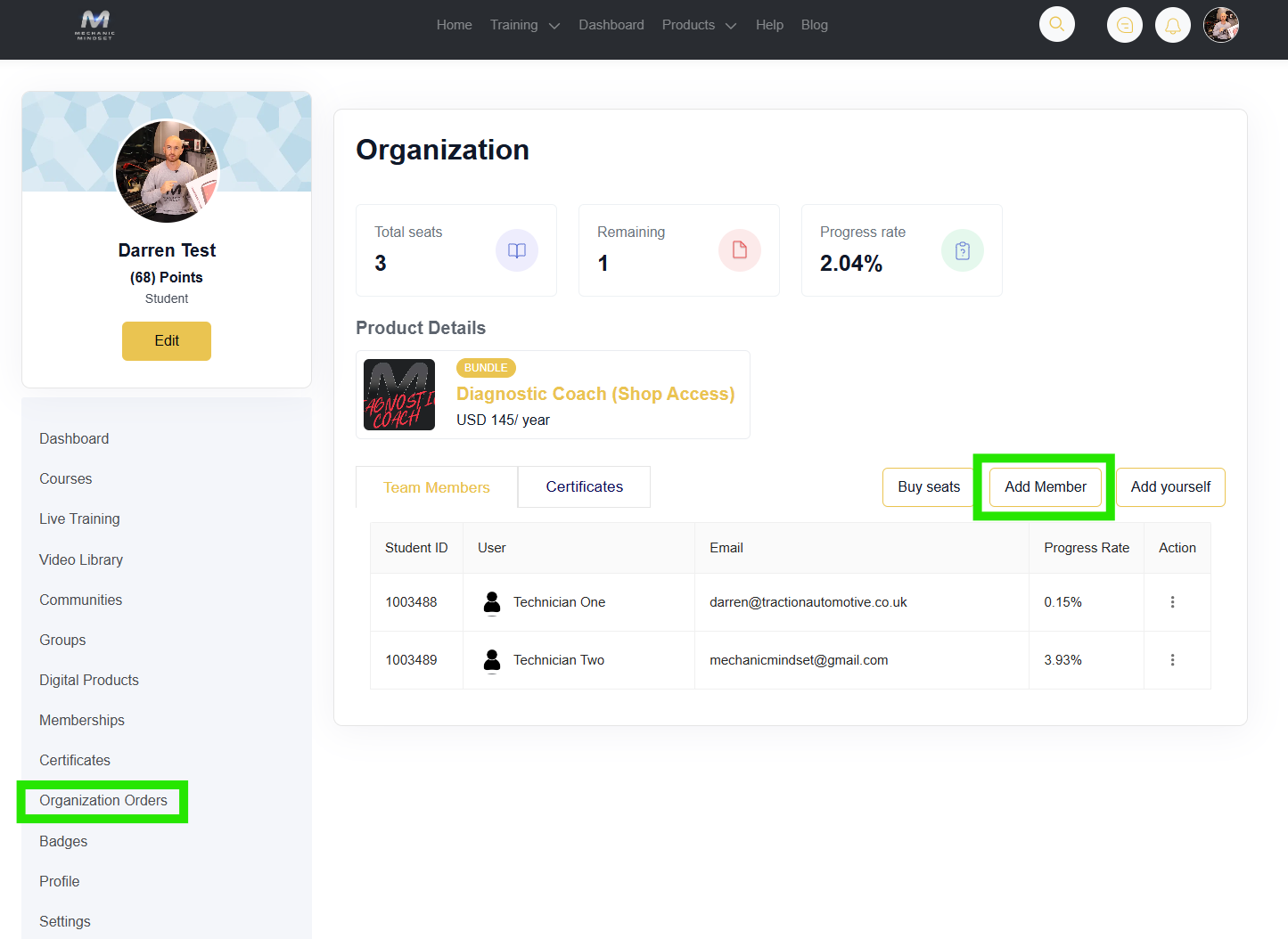Open action menu for Technician One
Viewport: 1288px width, 939px height.
point(1172,602)
